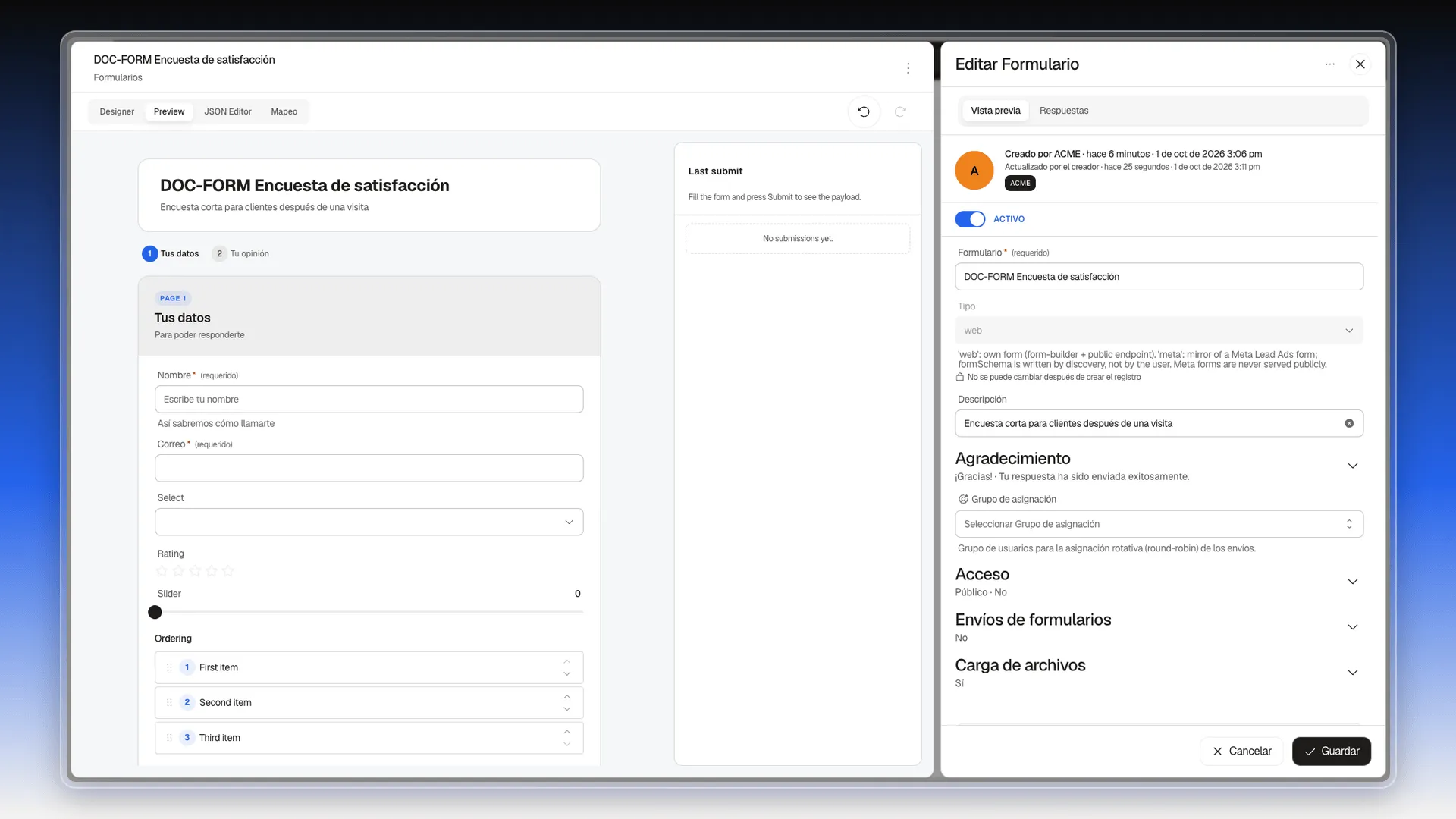1456x819 pixels.
Task: Open the Editar Formulario horizontal ellipsis menu
Action: [x=1329, y=64]
